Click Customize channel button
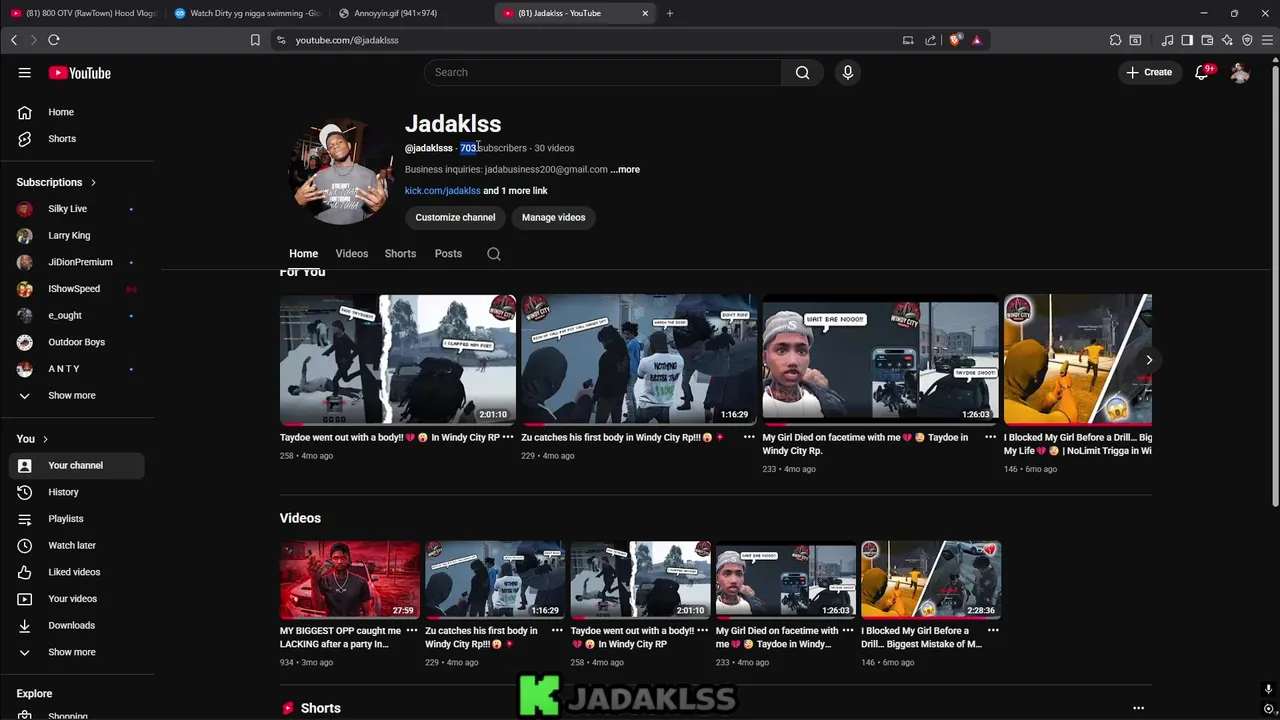Image resolution: width=1280 pixels, height=720 pixels. (x=455, y=217)
